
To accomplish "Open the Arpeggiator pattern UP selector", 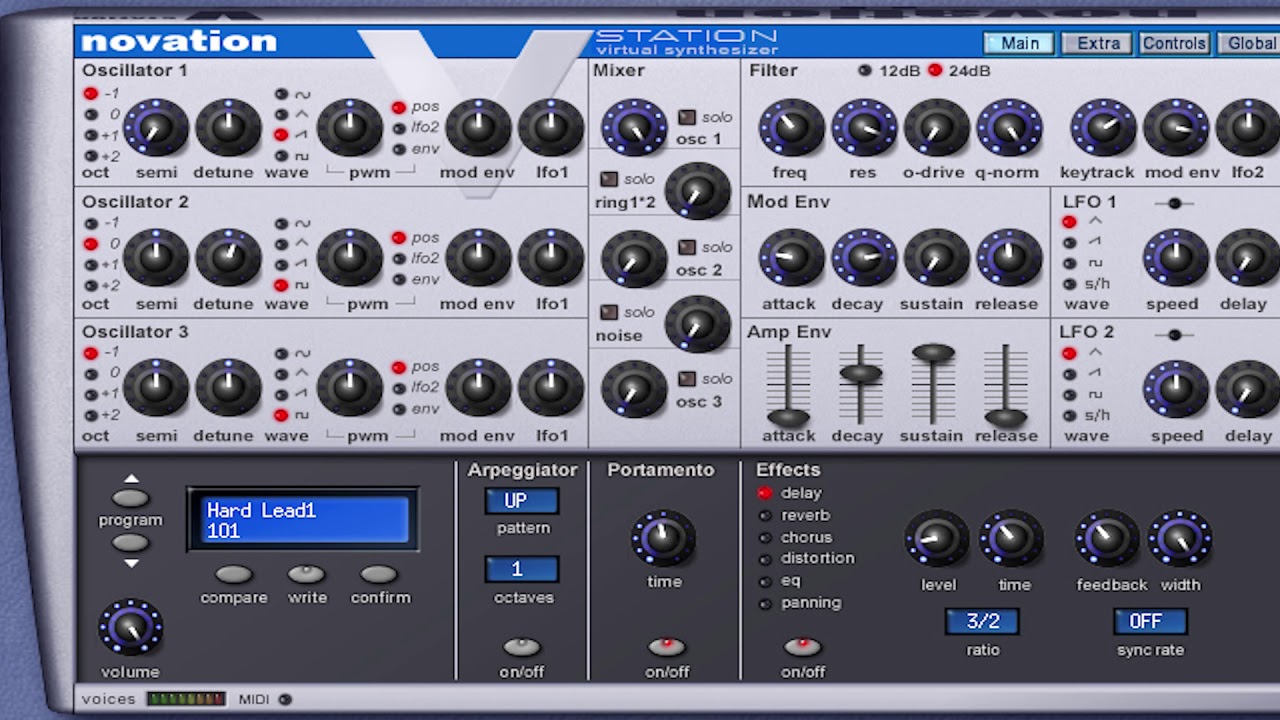I will tap(522, 501).
